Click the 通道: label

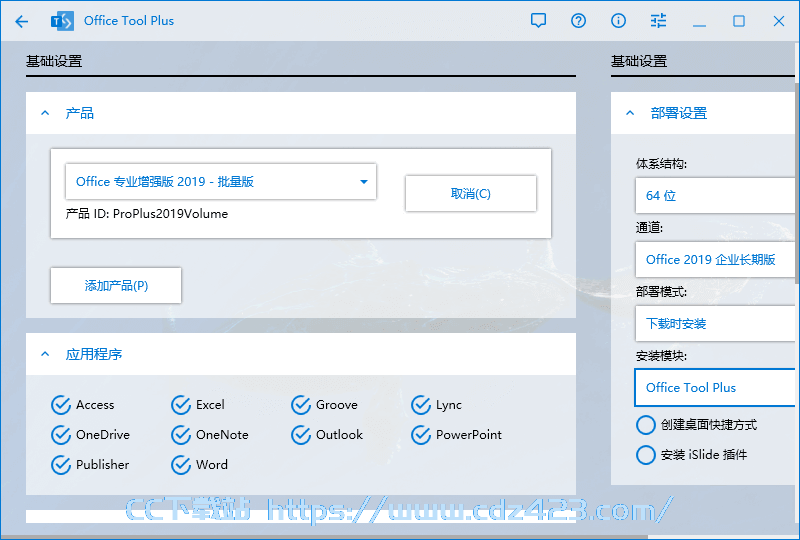649,228
